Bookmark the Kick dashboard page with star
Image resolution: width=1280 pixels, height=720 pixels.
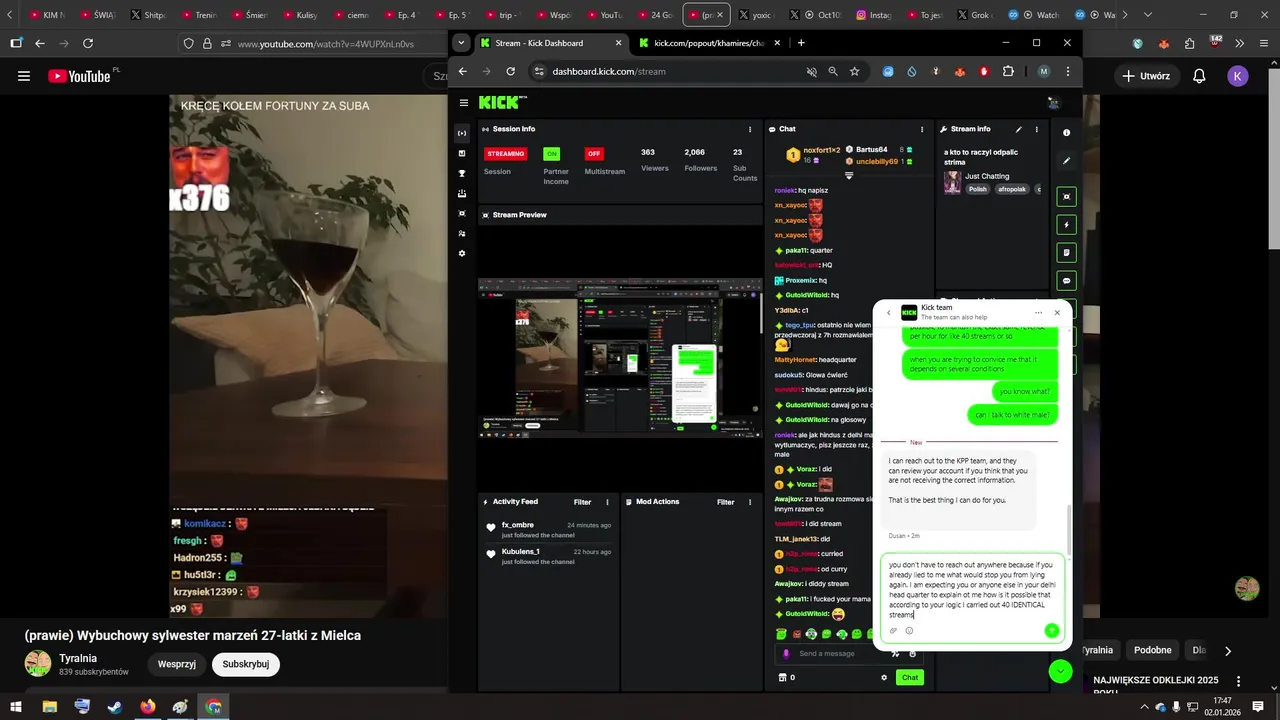(x=854, y=71)
